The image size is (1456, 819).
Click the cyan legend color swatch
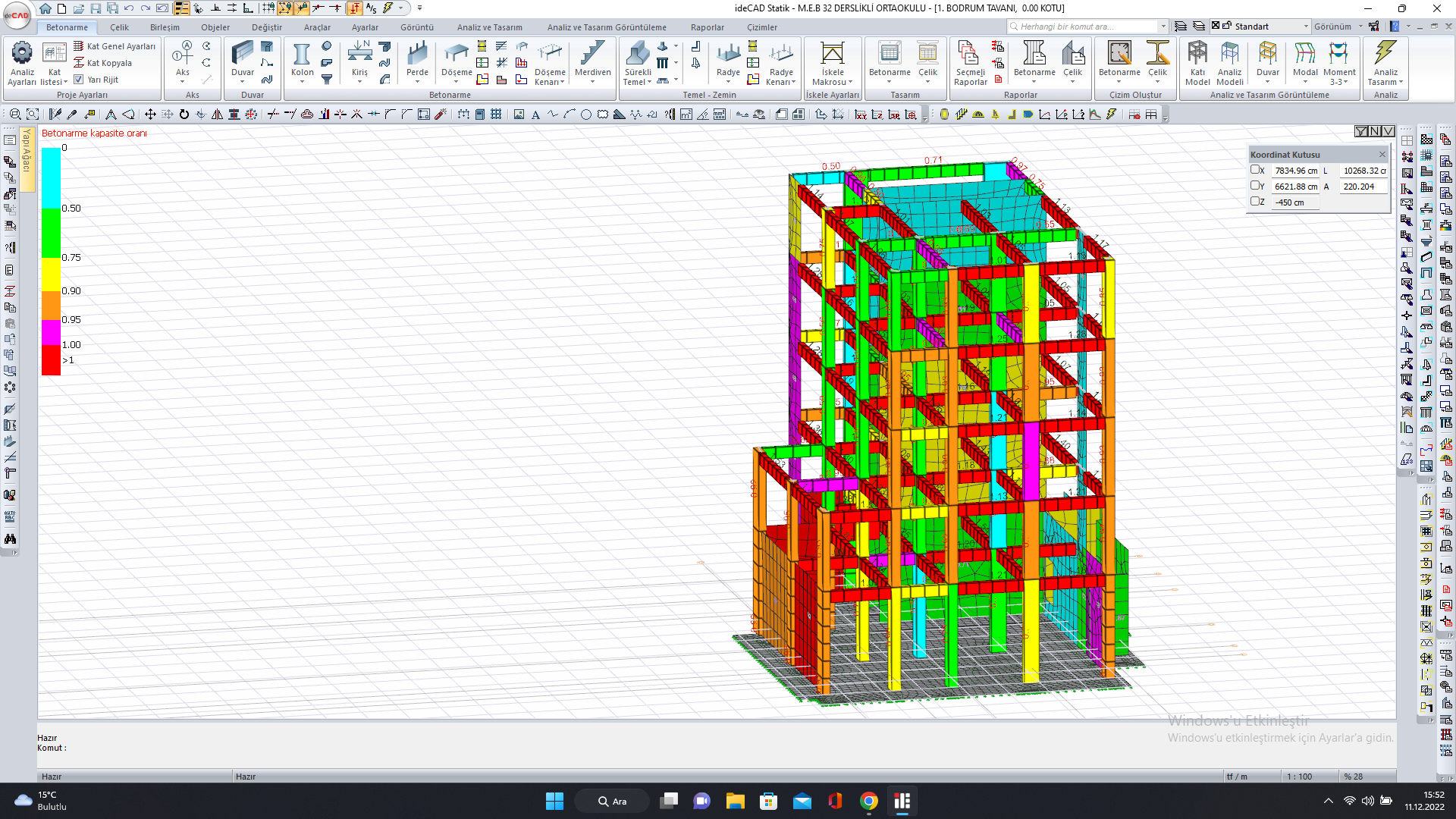click(x=51, y=178)
